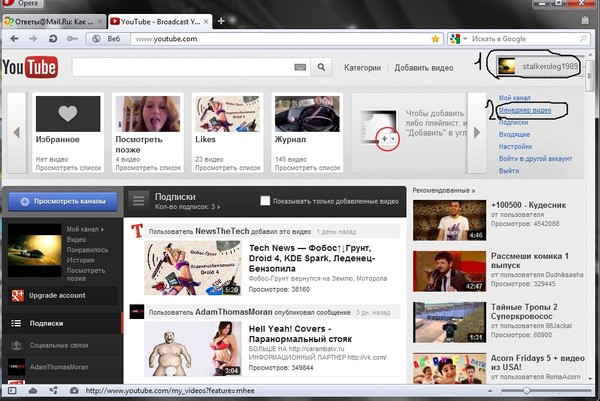This screenshot has height=401, width=600.
Task: Go back with the browser back arrow
Action: coord(14,39)
